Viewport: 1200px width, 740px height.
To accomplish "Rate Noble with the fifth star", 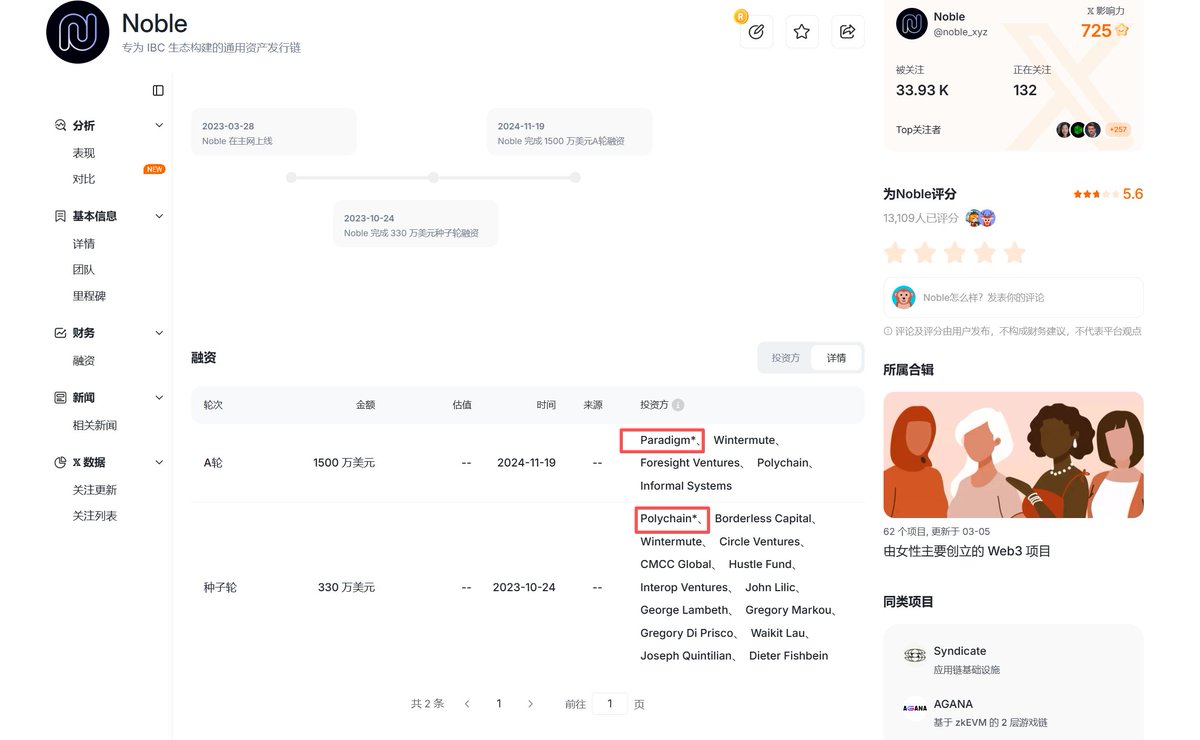I will (x=1014, y=252).
